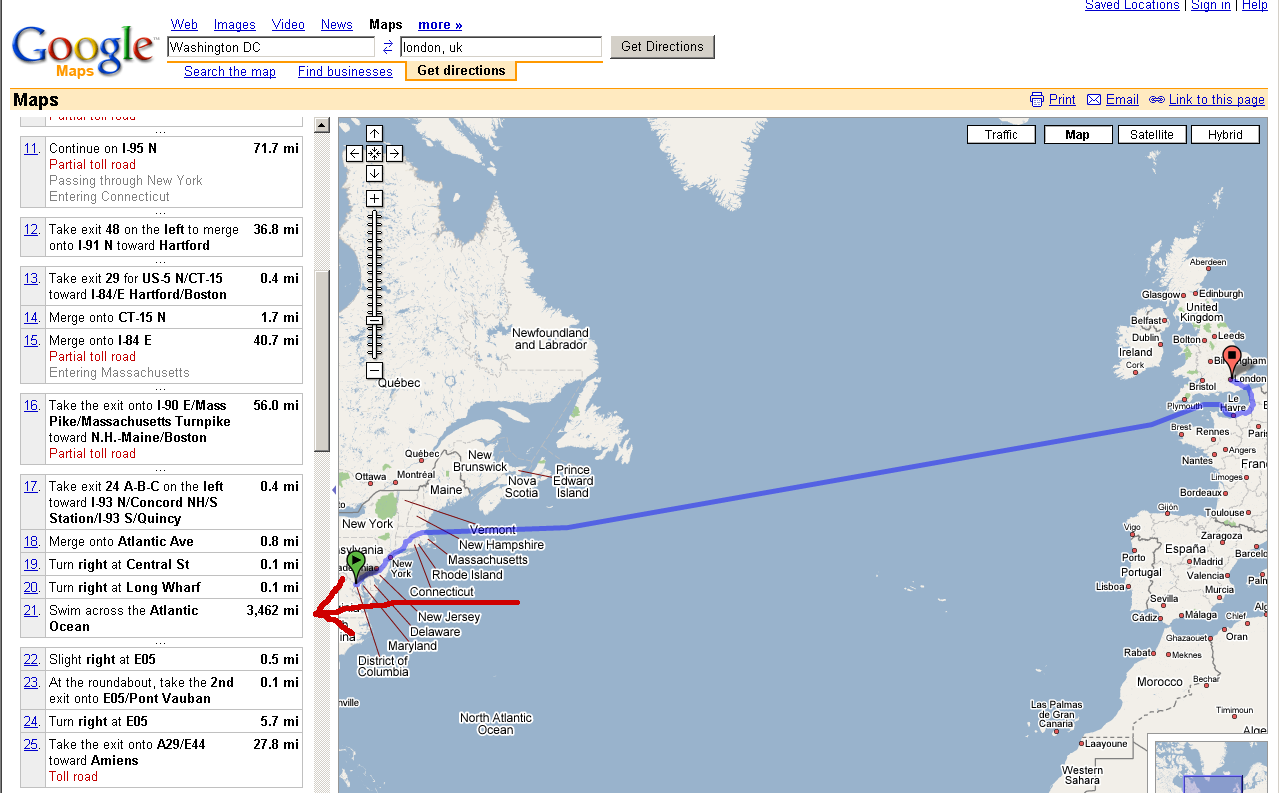This screenshot has height=793, width=1280.
Task: Click 'Merge onto CT-15 N' step text
Action: click(107, 318)
